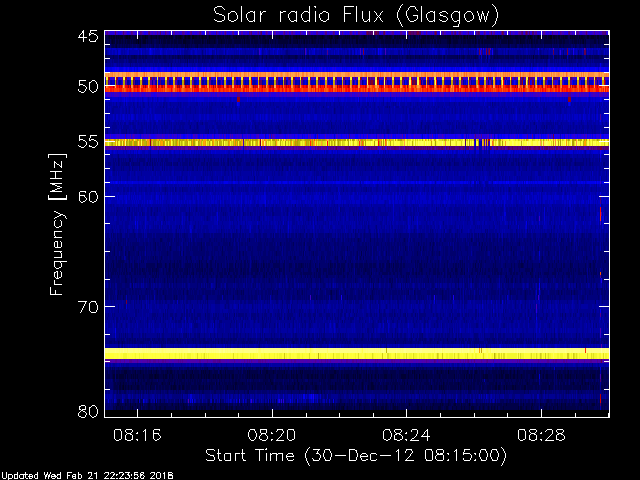The height and width of the screenshot is (480, 640).
Task: Click the 60 frequency tick label
Action: (88, 197)
